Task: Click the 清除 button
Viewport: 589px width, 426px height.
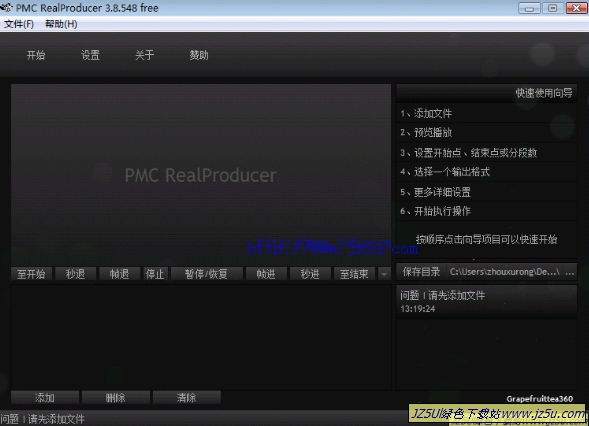Action: point(187,397)
